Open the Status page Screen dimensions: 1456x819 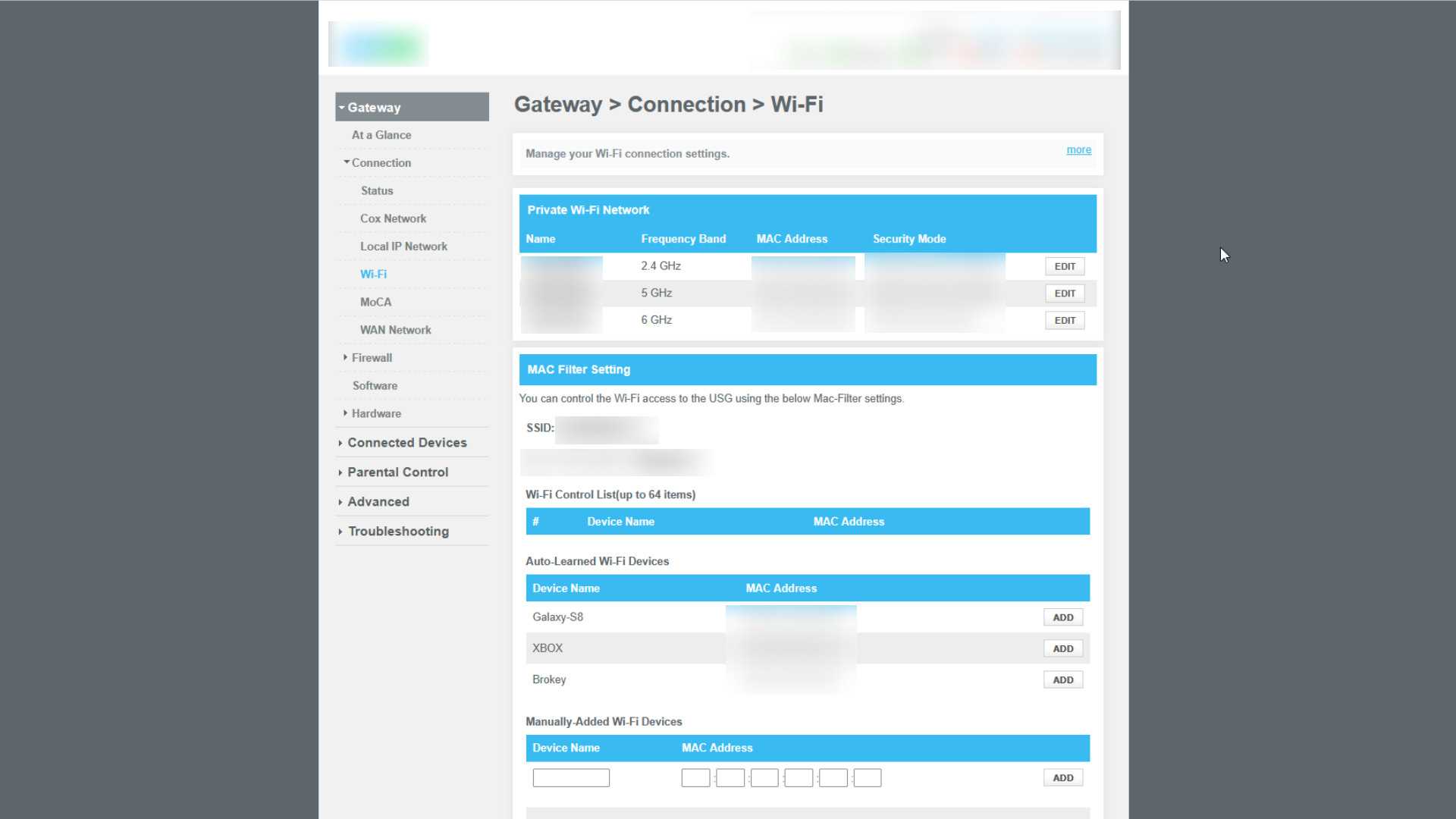click(377, 191)
